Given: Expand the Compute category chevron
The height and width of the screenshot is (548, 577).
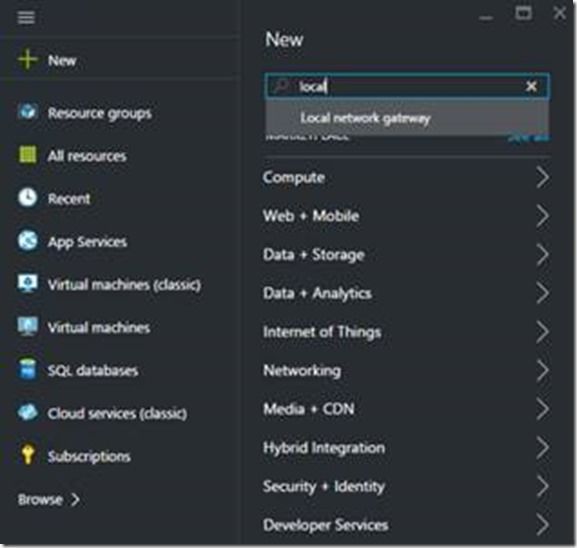Looking at the screenshot, I should click(x=542, y=177).
